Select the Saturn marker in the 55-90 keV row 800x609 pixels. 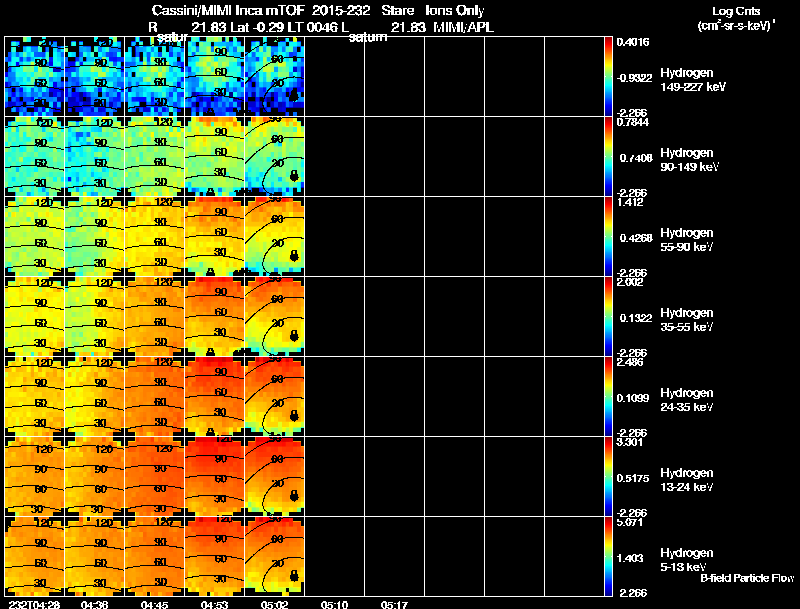point(294,256)
